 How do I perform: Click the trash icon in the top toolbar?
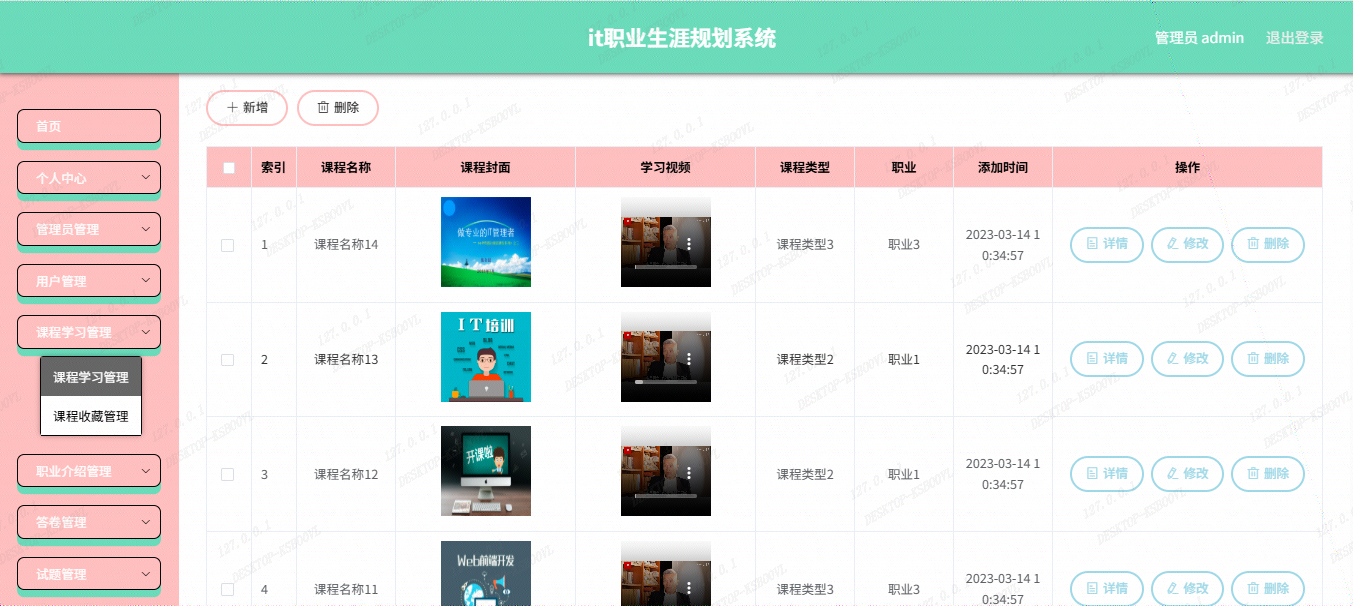[323, 108]
